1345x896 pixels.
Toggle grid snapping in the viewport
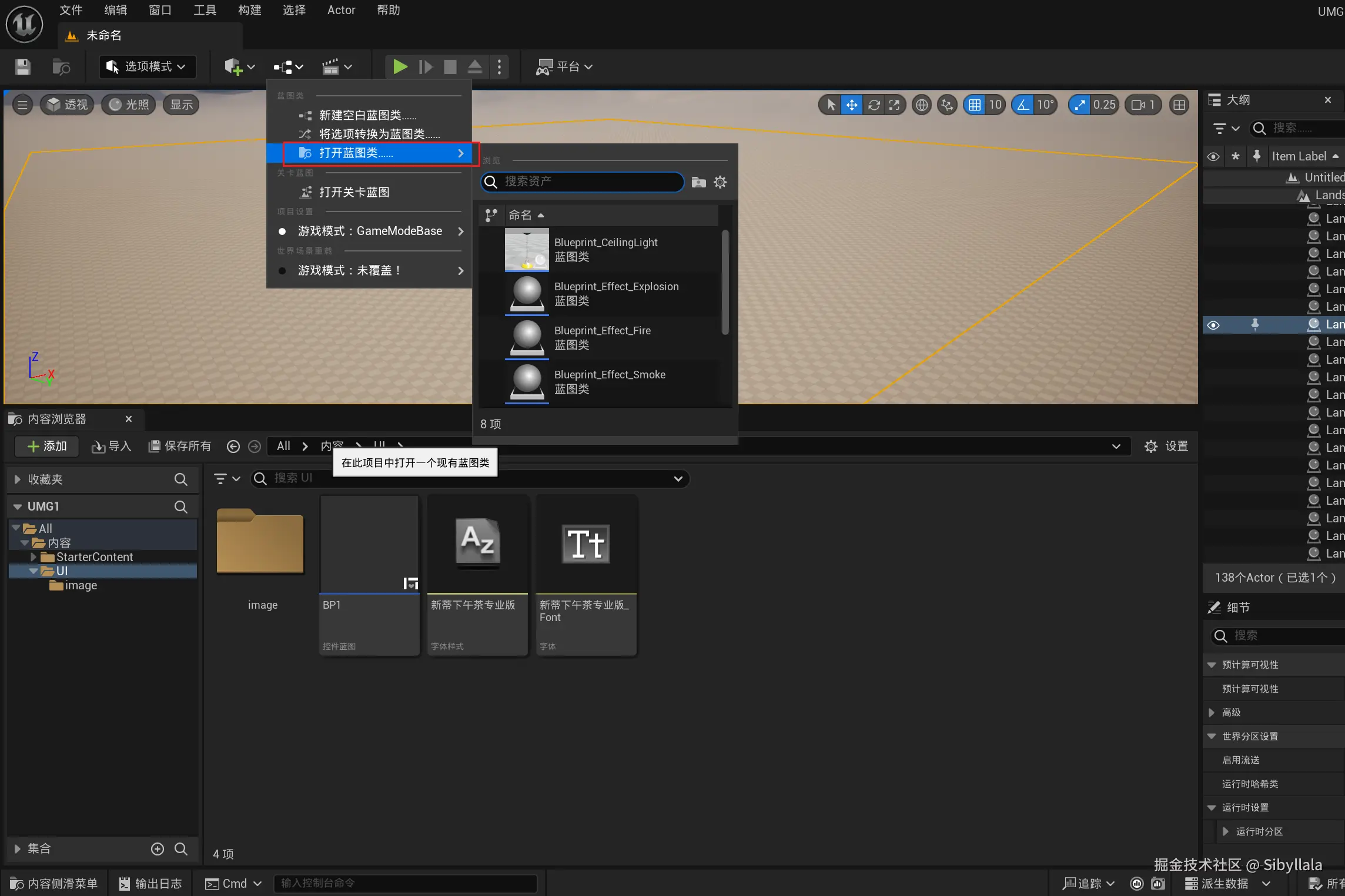975,105
